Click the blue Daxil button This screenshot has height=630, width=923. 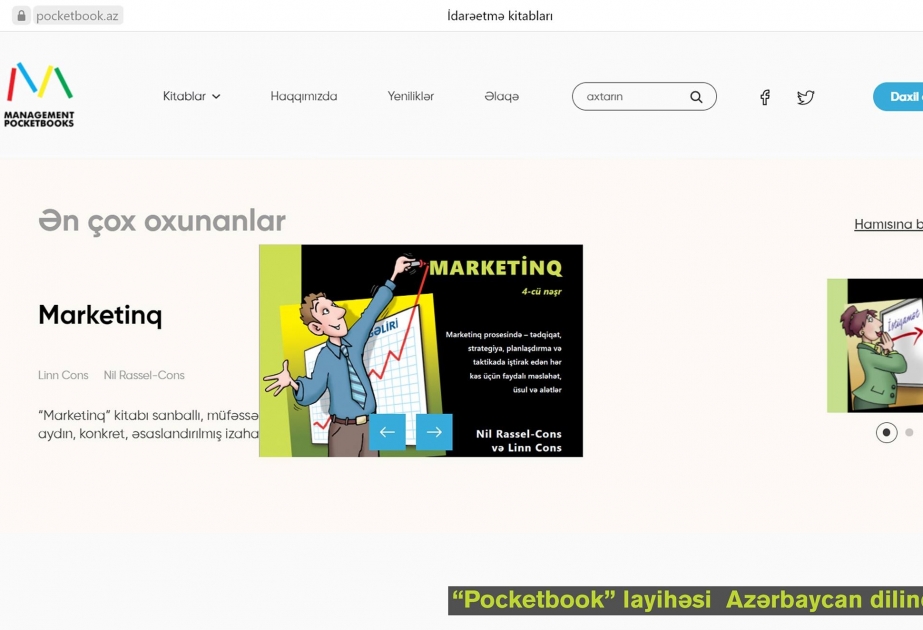tap(898, 97)
